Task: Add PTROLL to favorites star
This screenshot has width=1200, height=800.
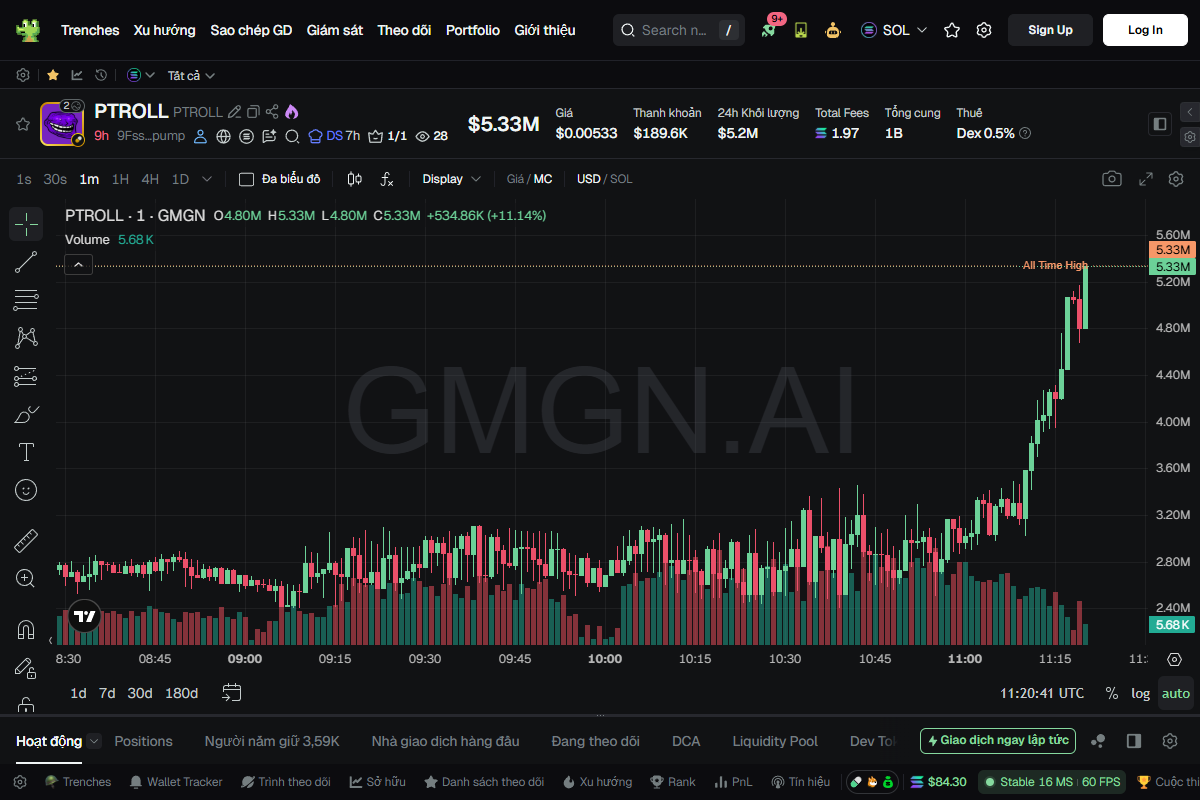Action: [22, 124]
